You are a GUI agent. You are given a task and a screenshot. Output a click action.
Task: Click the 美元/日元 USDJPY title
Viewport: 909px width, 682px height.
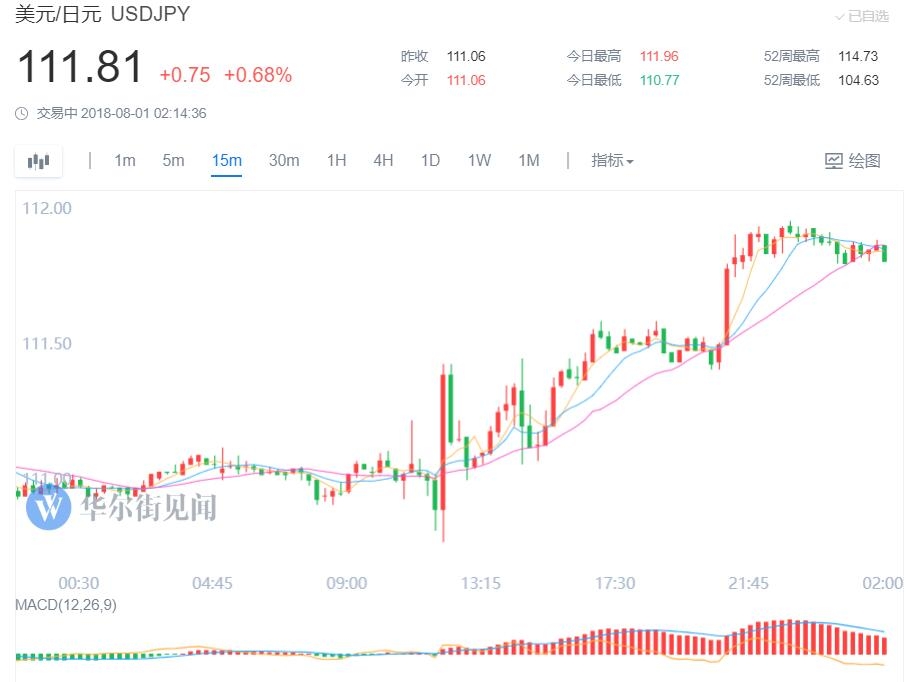[103, 14]
